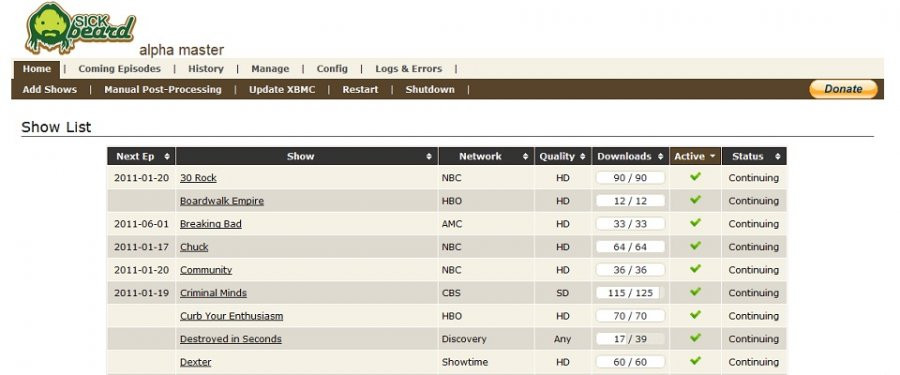Click the Show List heading

pos(56,127)
